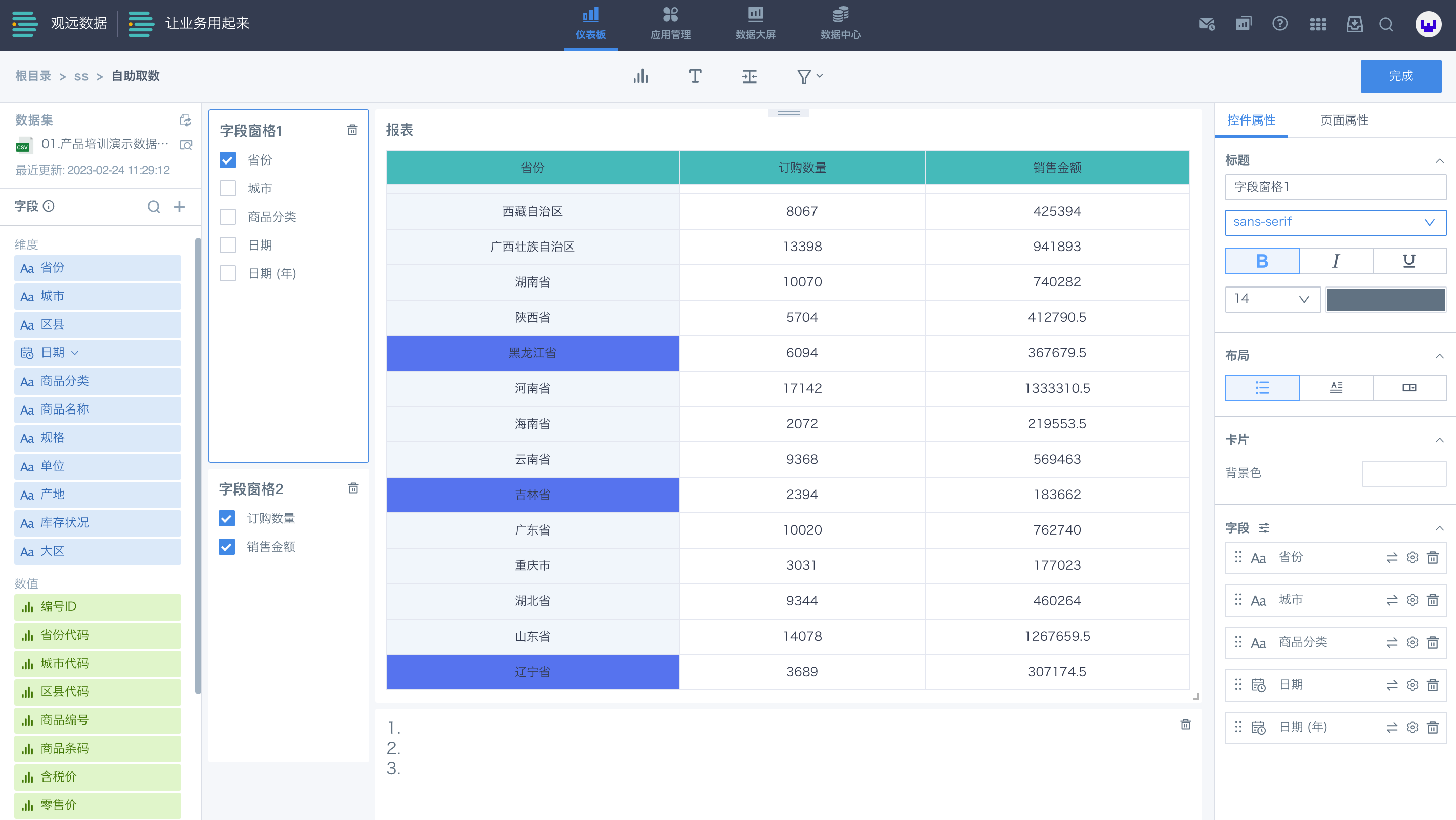Click the chart icon in toolbar
The width and height of the screenshot is (1456, 820).
(x=640, y=76)
